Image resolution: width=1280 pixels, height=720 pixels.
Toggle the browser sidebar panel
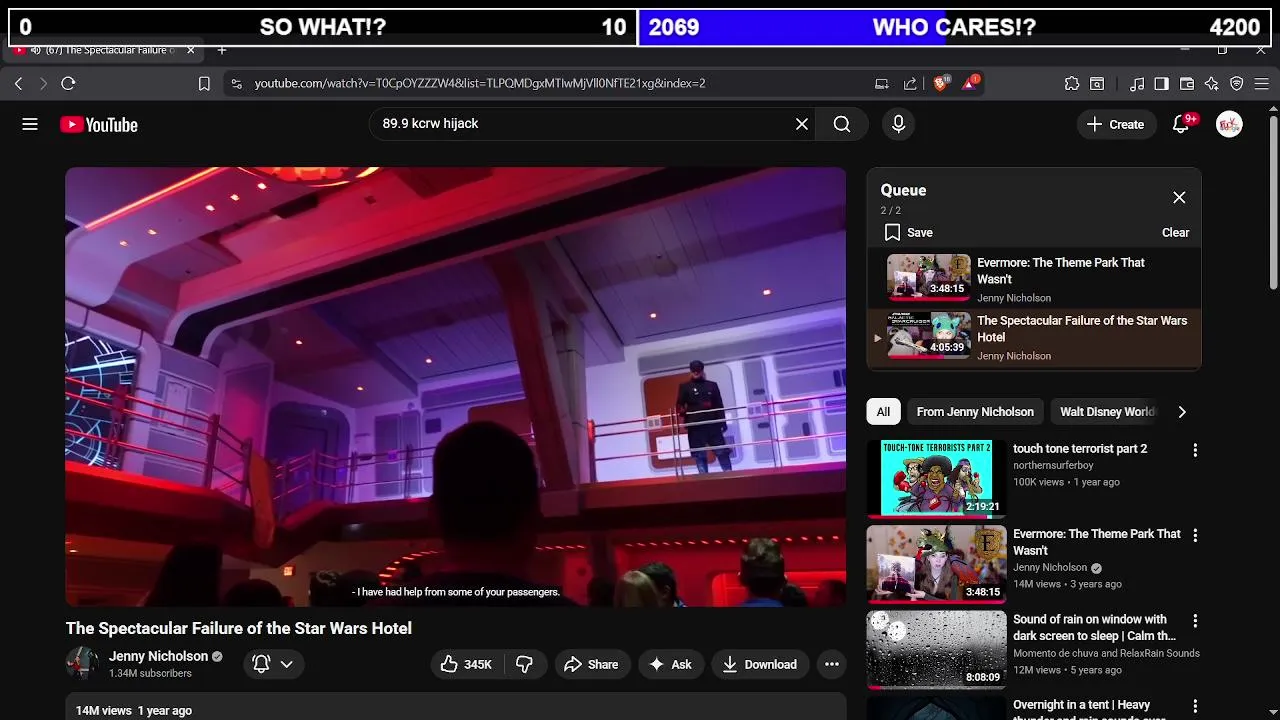(1161, 83)
